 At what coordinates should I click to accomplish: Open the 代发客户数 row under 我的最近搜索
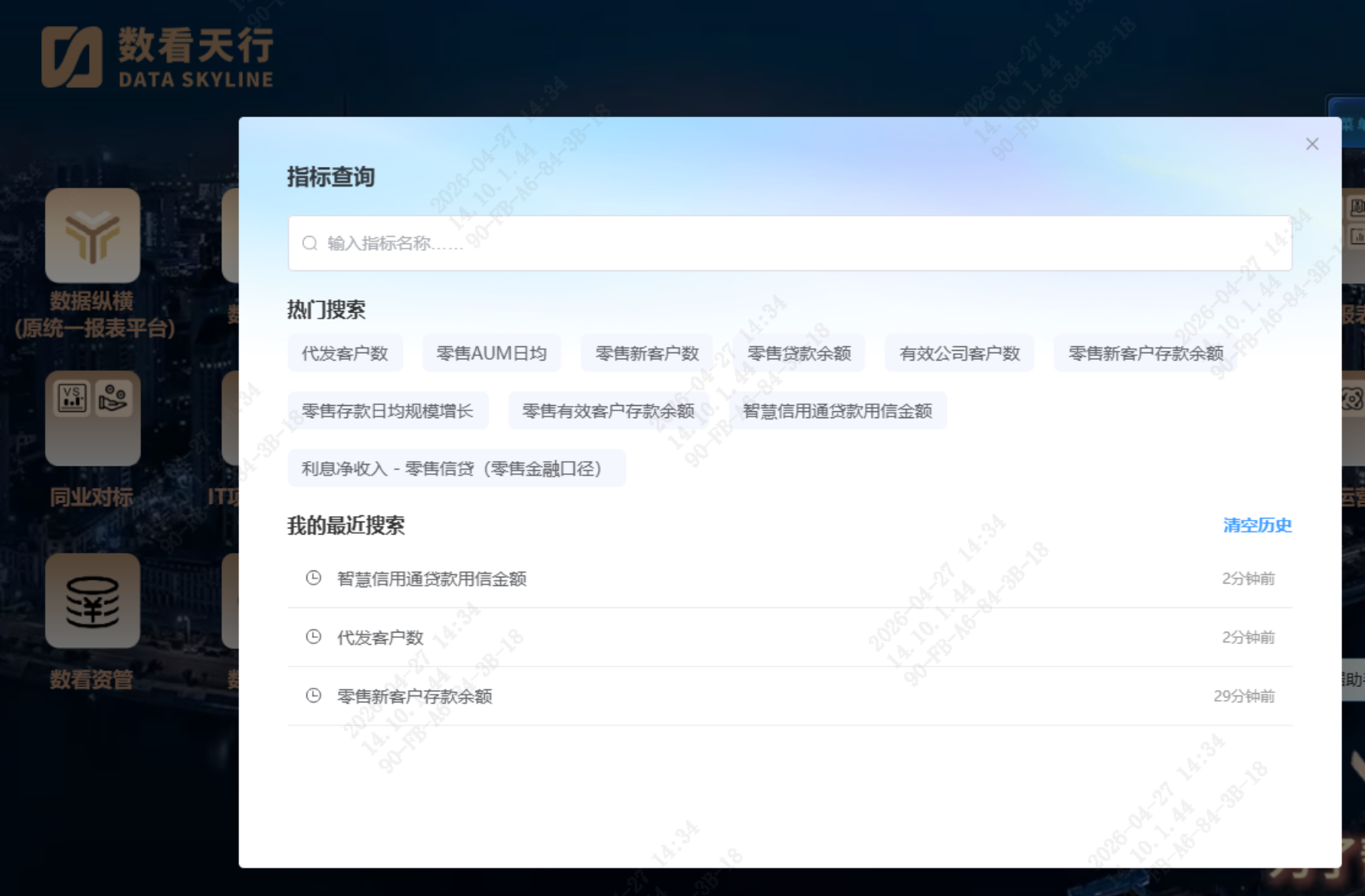tap(790, 637)
